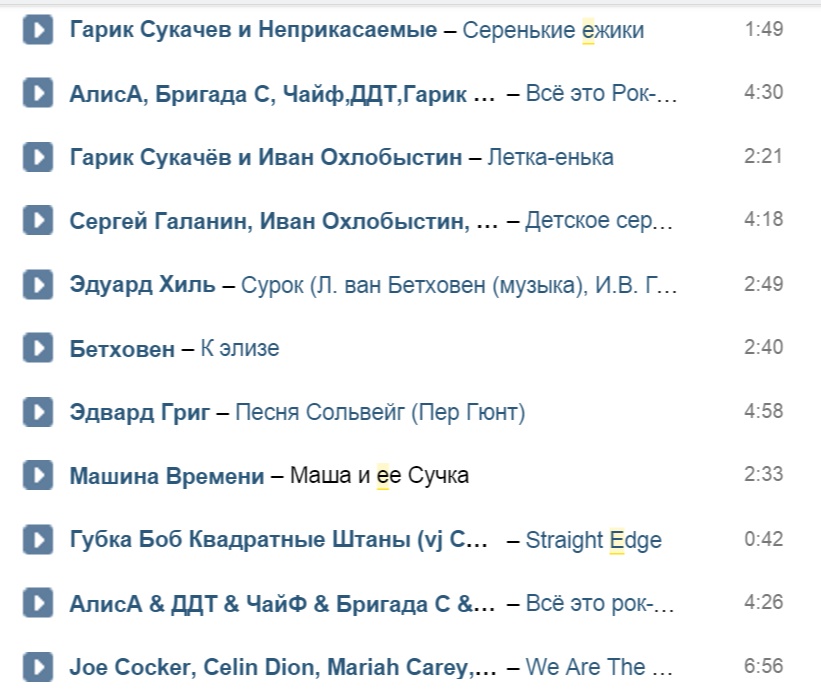
Task: Play Машина Времени track
Action: 38,475
